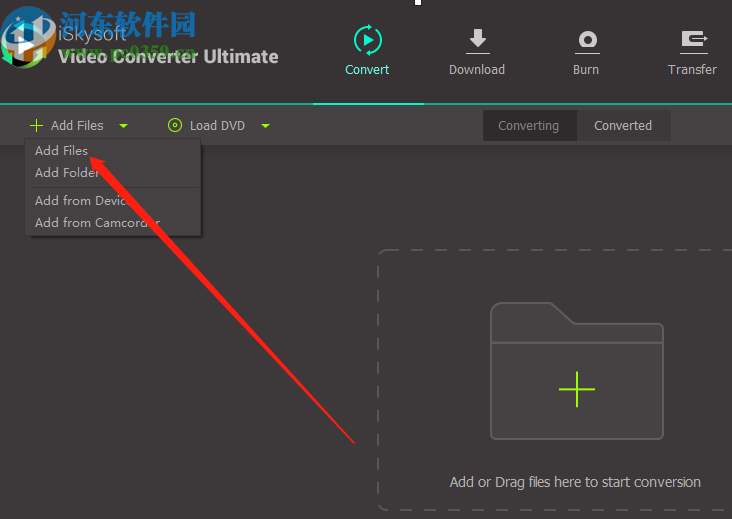The height and width of the screenshot is (519, 732).
Task: Expand the Load DVD dropdown arrow
Action: coord(266,126)
